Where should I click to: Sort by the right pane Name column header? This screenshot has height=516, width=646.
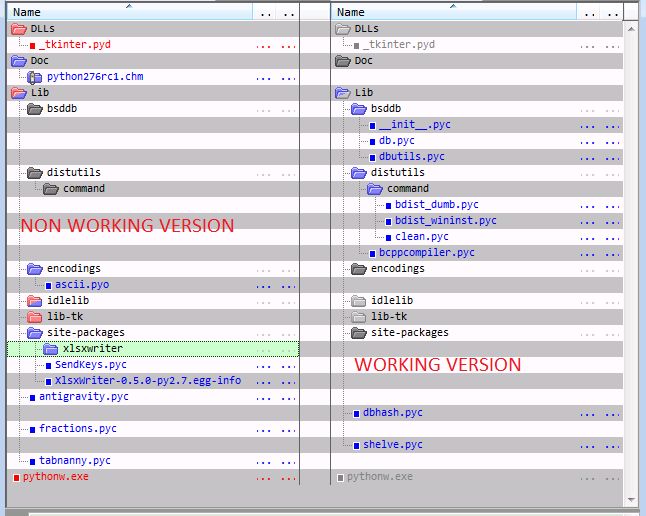[x=454, y=12]
